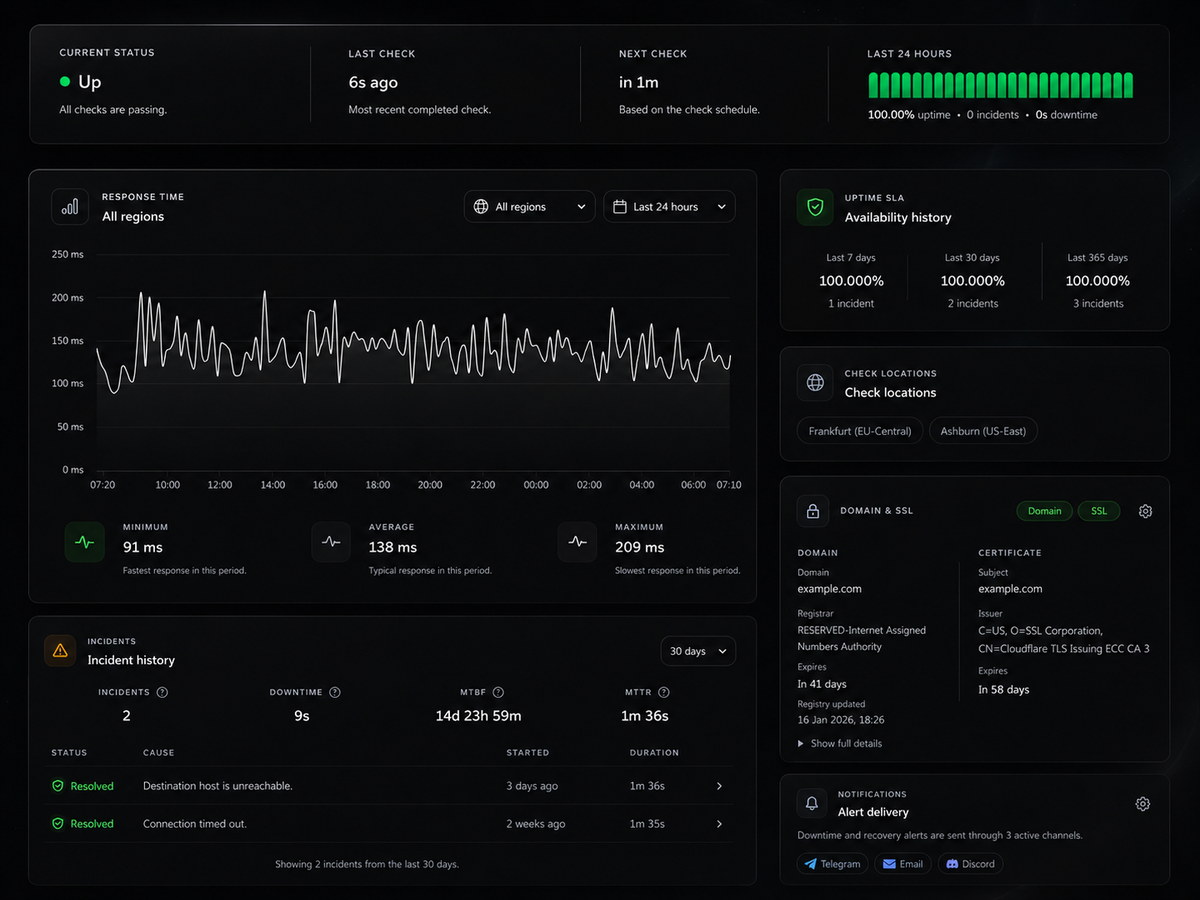
Task: Click the Incidents warning triangle icon
Action: 60,650
